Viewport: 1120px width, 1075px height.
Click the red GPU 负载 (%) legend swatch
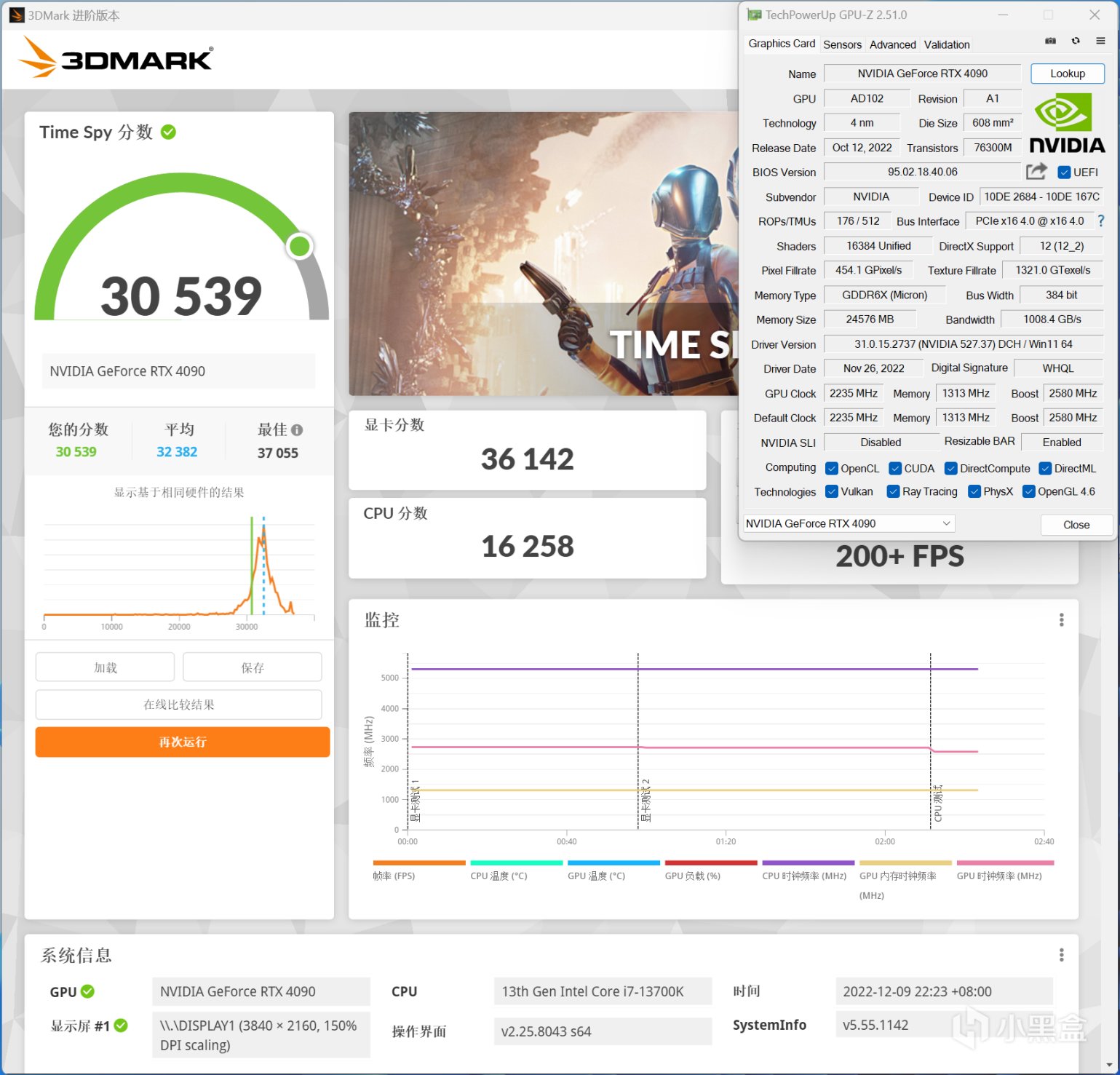(x=711, y=863)
